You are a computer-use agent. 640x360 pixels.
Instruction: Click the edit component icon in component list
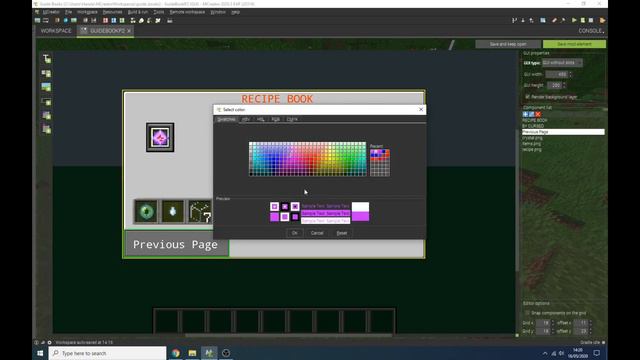pyautogui.click(x=531, y=114)
